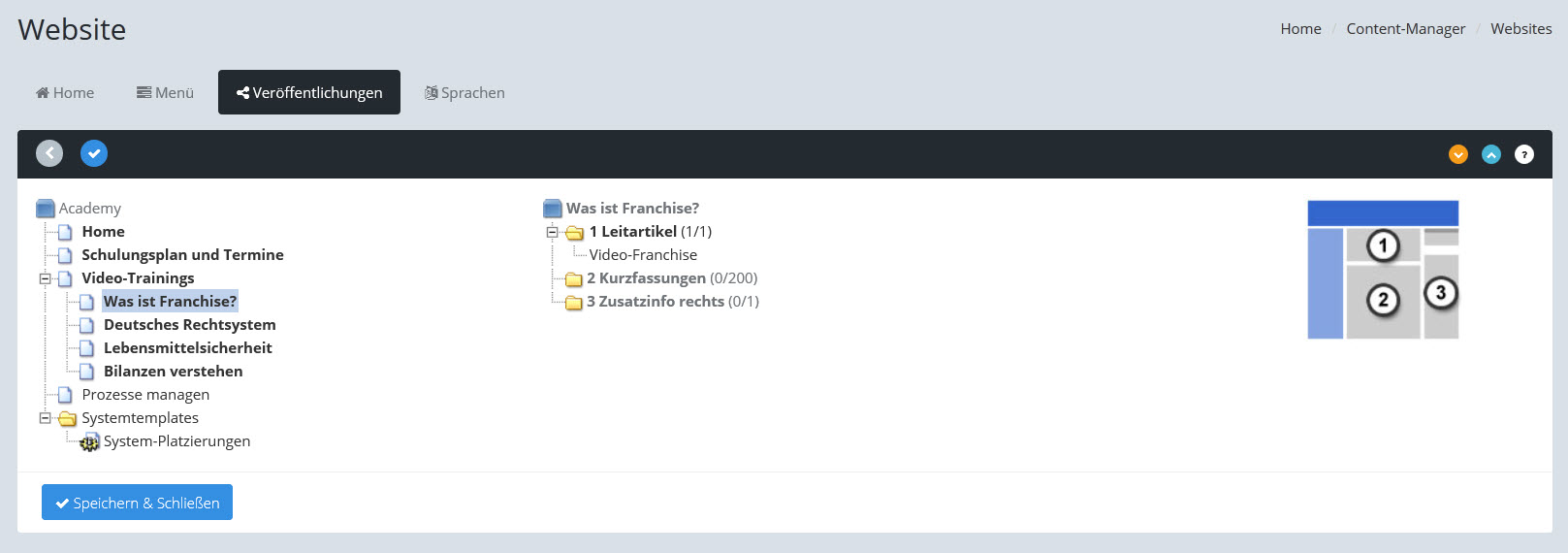Screen dimensions: 1568x553
Task: Click the System-Platzierungen gear icon
Action: pyautogui.click(x=89, y=442)
